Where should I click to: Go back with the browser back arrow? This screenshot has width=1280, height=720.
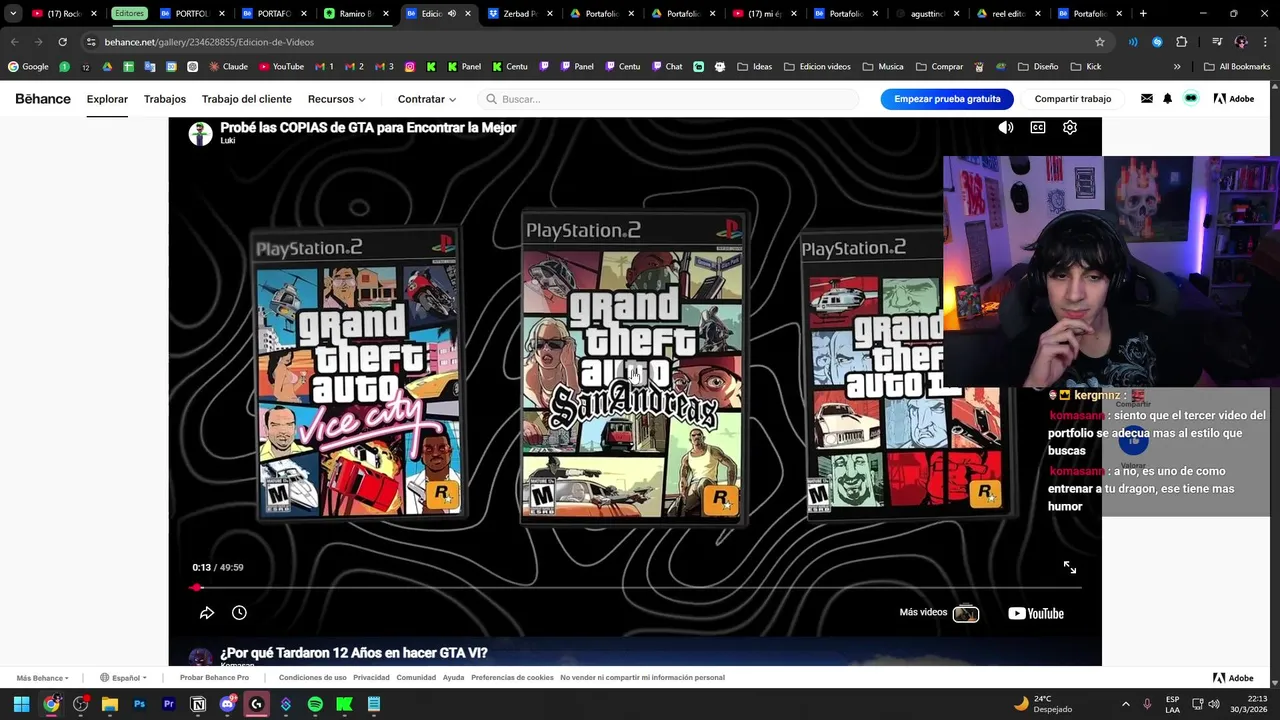14,42
